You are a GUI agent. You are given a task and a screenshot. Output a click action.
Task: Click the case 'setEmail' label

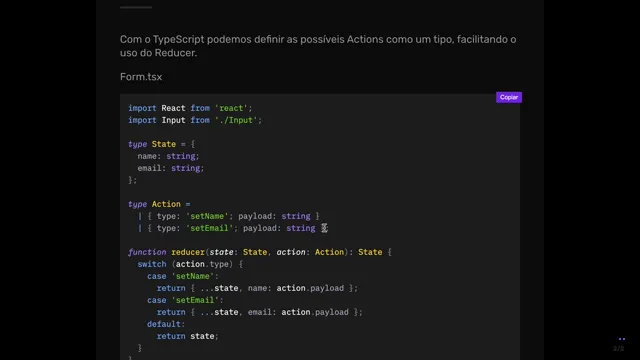[185, 300]
